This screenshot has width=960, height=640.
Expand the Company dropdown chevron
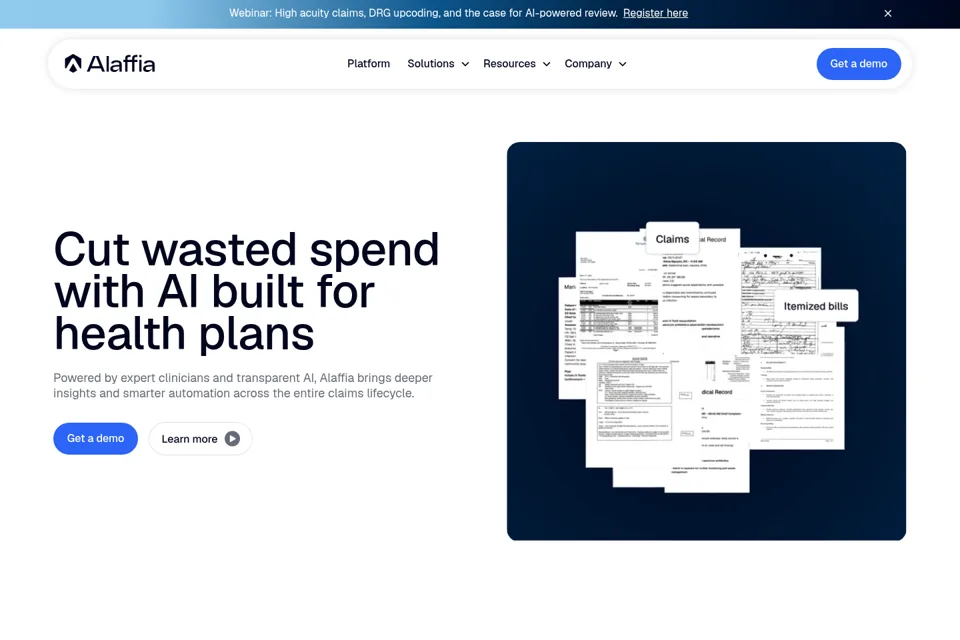pos(623,64)
